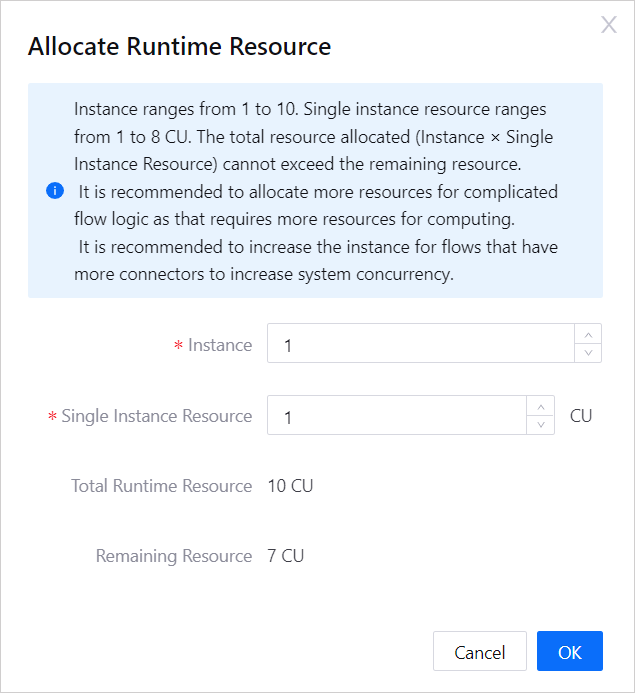The image size is (635, 693).
Task: Click the blue info icon in the notice
Action: [x=55, y=191]
